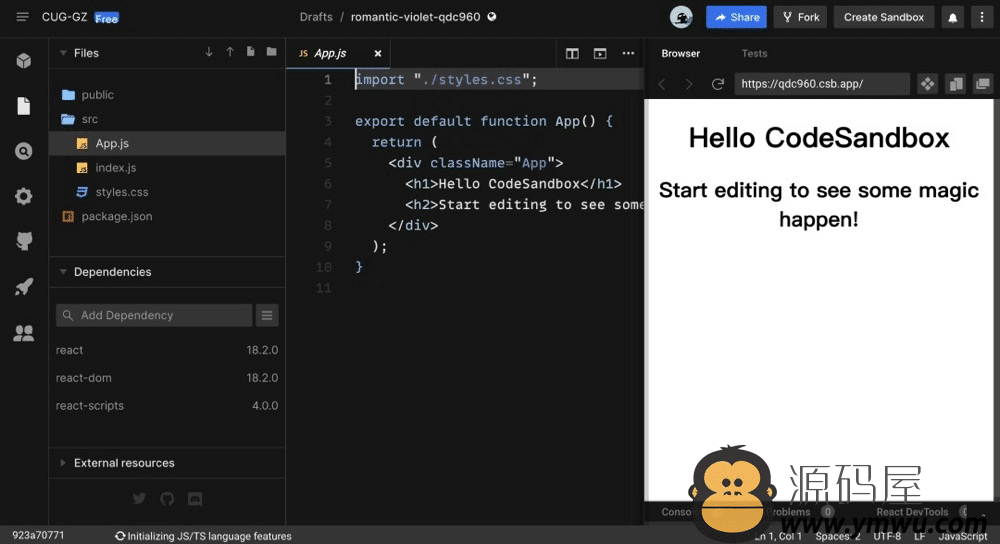The image size is (1000, 544).
Task: Open the Configuration gear icon in sidebar
Action: [x=24, y=196]
